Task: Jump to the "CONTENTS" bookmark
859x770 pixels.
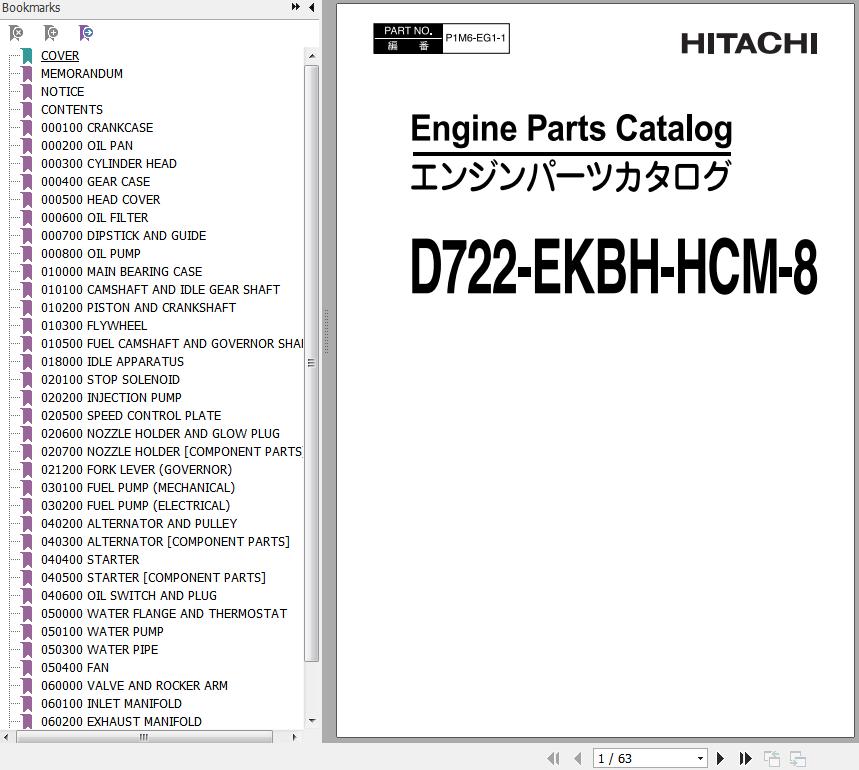Action: pos(72,110)
